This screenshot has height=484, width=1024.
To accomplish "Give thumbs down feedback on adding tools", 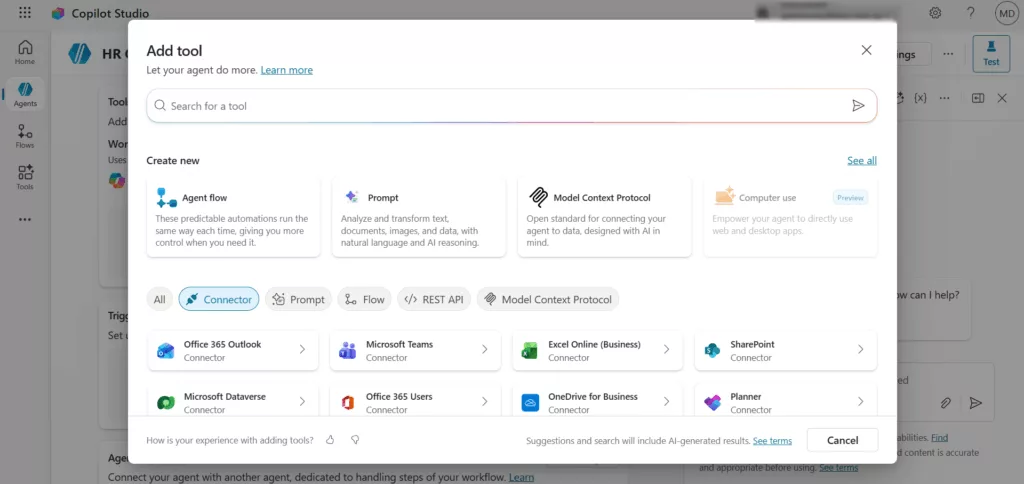I will pos(355,440).
